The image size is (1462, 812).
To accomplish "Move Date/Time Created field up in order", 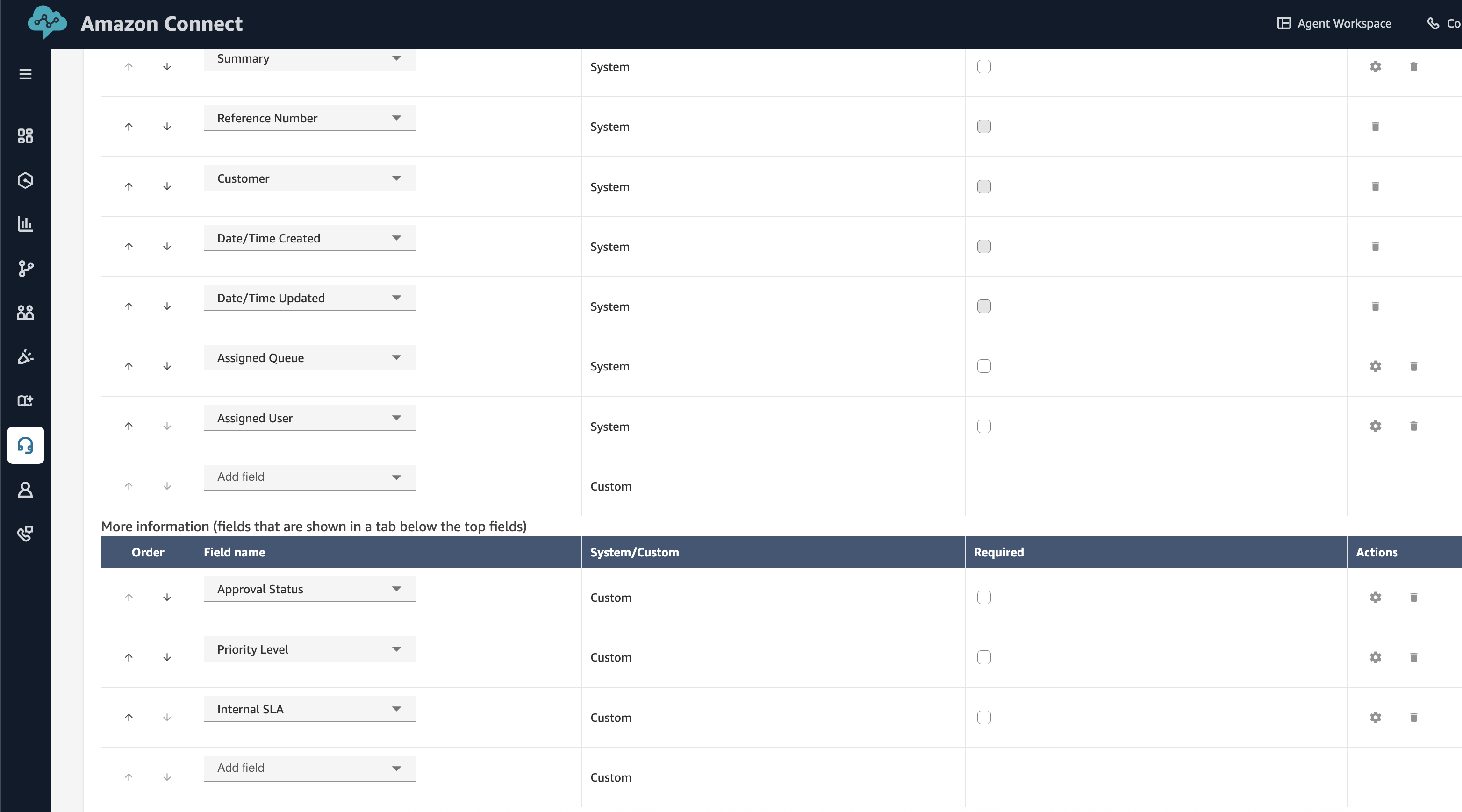I will (x=129, y=246).
